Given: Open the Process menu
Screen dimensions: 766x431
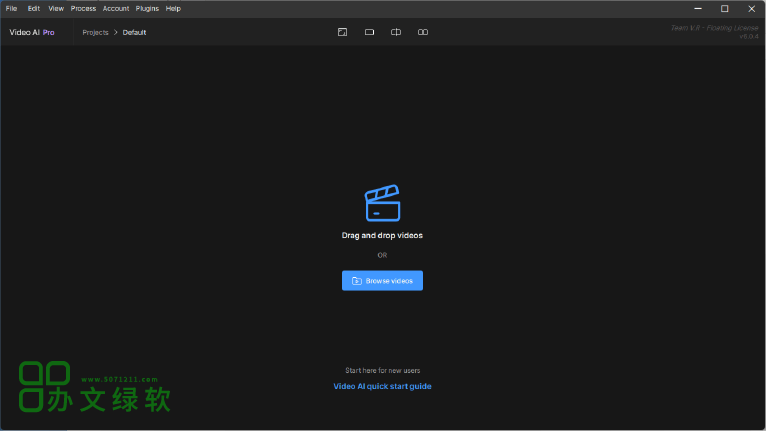Looking at the screenshot, I should (83, 8).
